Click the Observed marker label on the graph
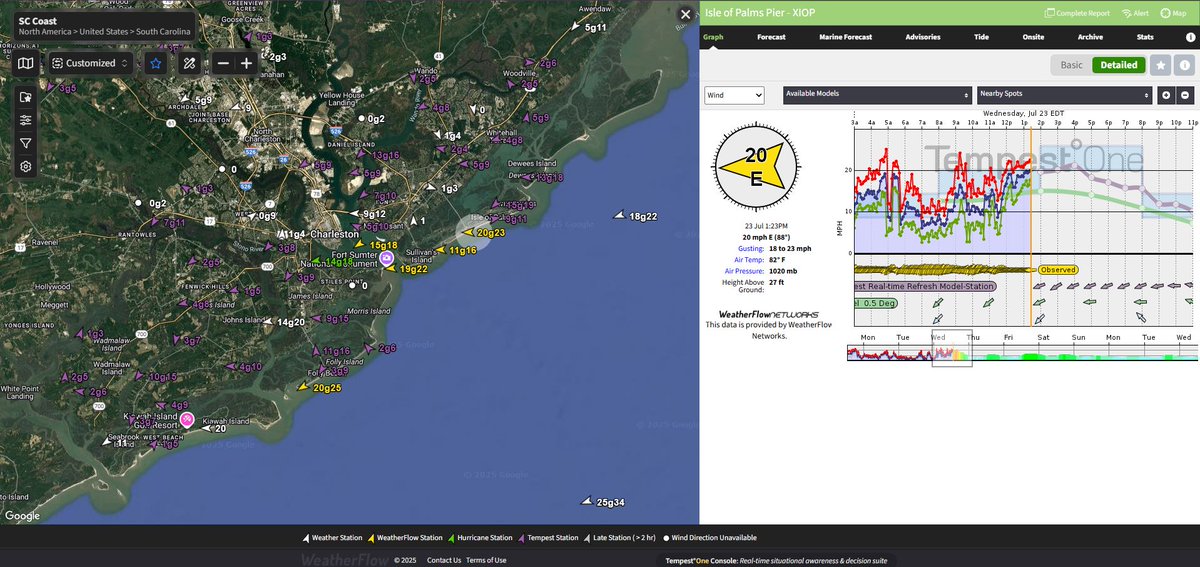Screen dimensions: 1200x567 (x=1057, y=270)
